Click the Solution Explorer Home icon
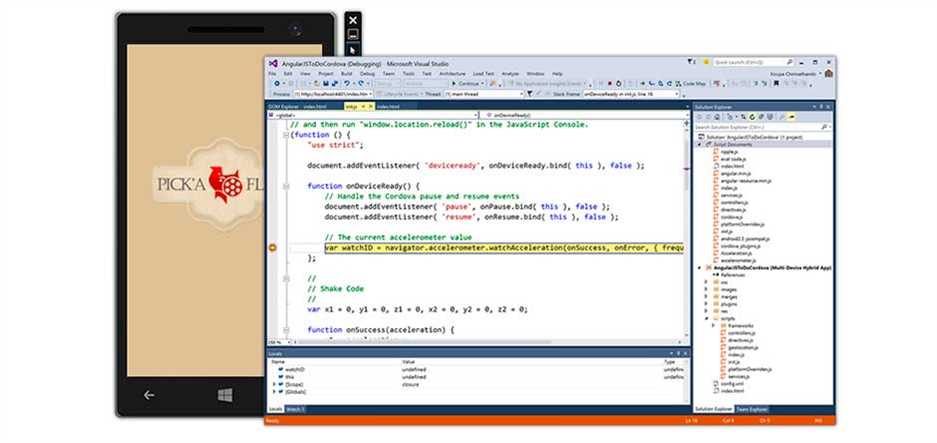937x443 pixels. (716, 117)
